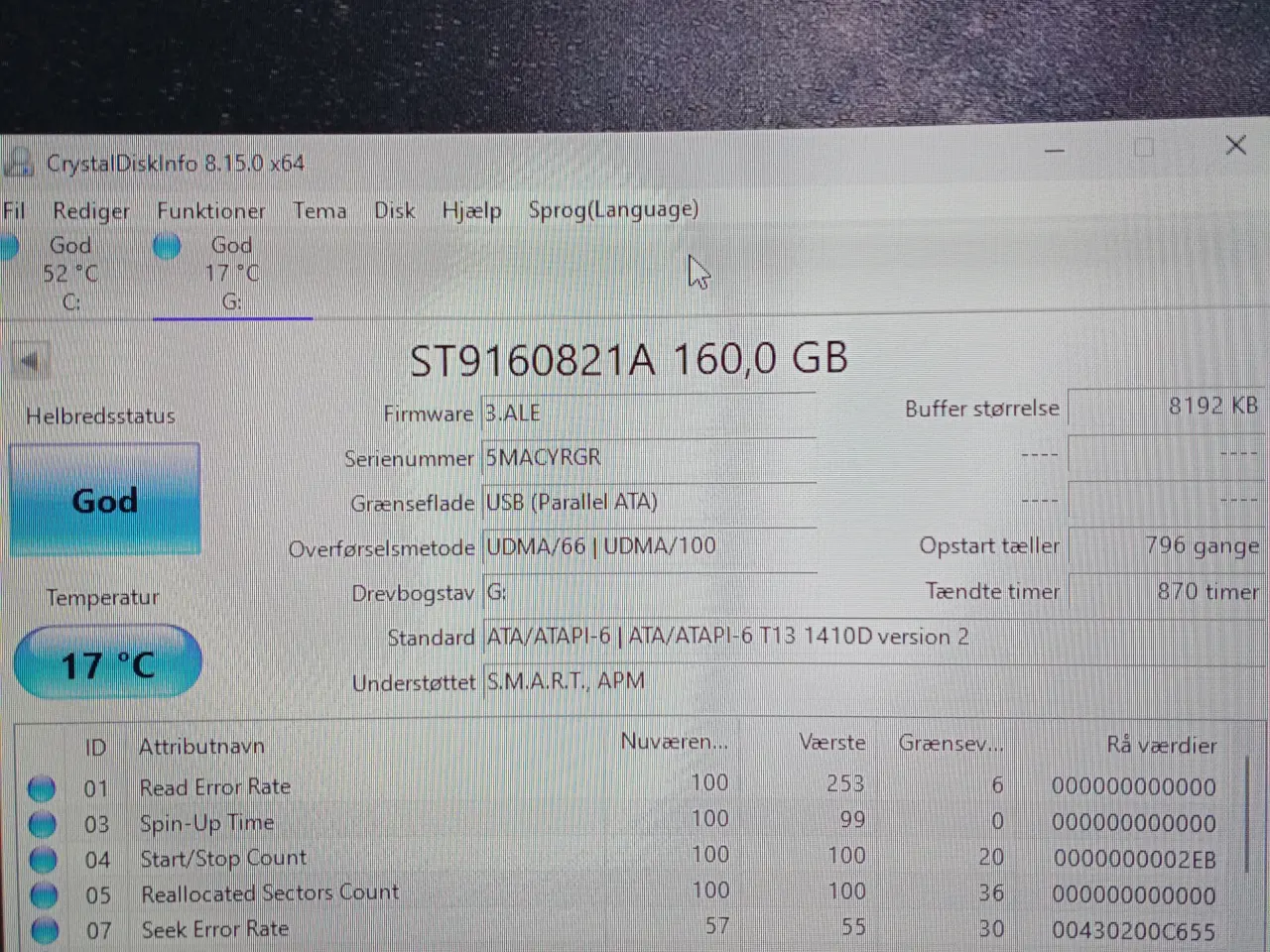Click the G: drive blue status circle
This screenshot has width=1270, height=952.
point(168,246)
